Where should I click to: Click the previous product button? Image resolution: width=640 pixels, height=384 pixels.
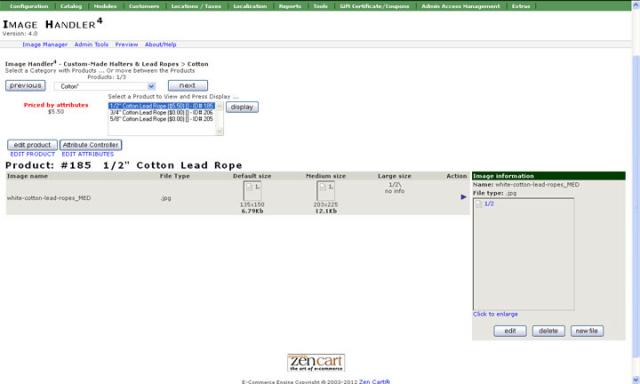(25, 86)
